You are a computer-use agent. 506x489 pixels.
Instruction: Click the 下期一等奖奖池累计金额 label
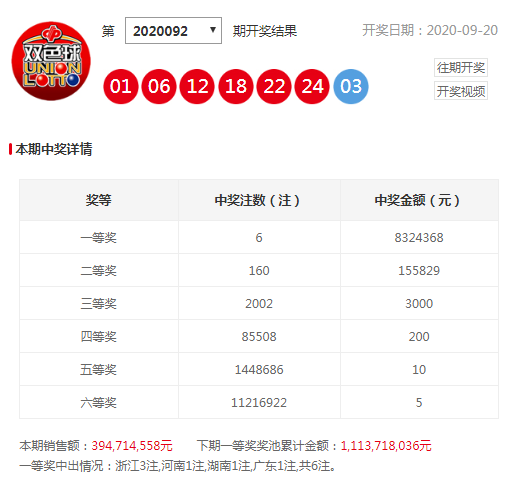268,446
